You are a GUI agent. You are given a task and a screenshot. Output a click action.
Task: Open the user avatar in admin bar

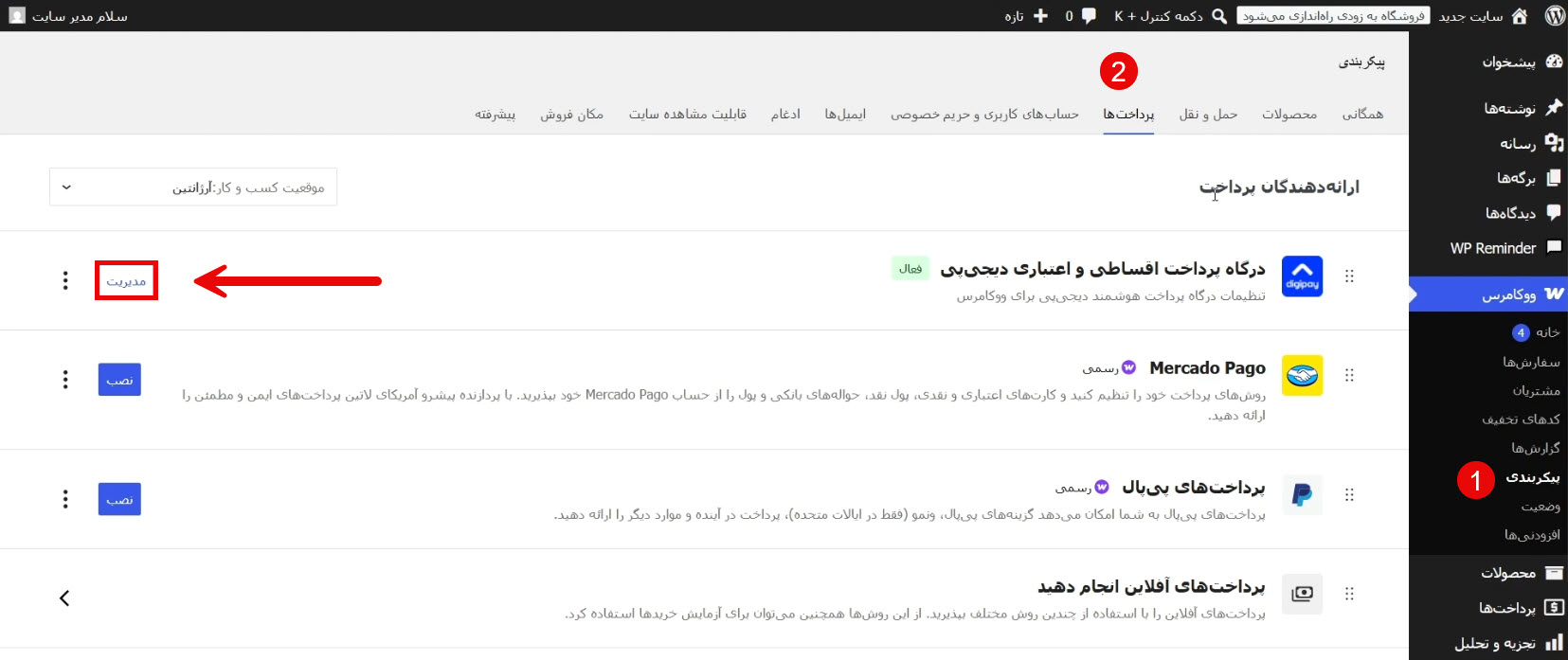click(17, 15)
